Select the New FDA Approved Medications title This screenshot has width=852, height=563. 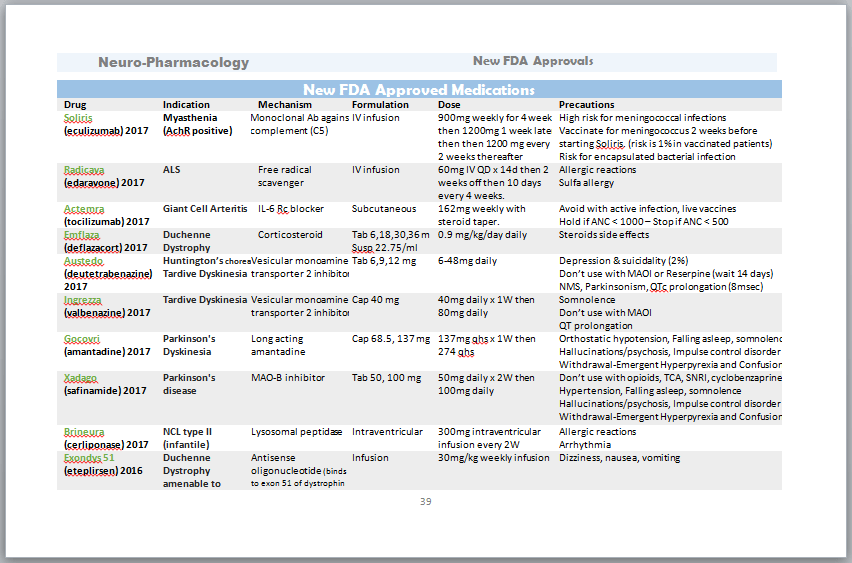[418, 90]
